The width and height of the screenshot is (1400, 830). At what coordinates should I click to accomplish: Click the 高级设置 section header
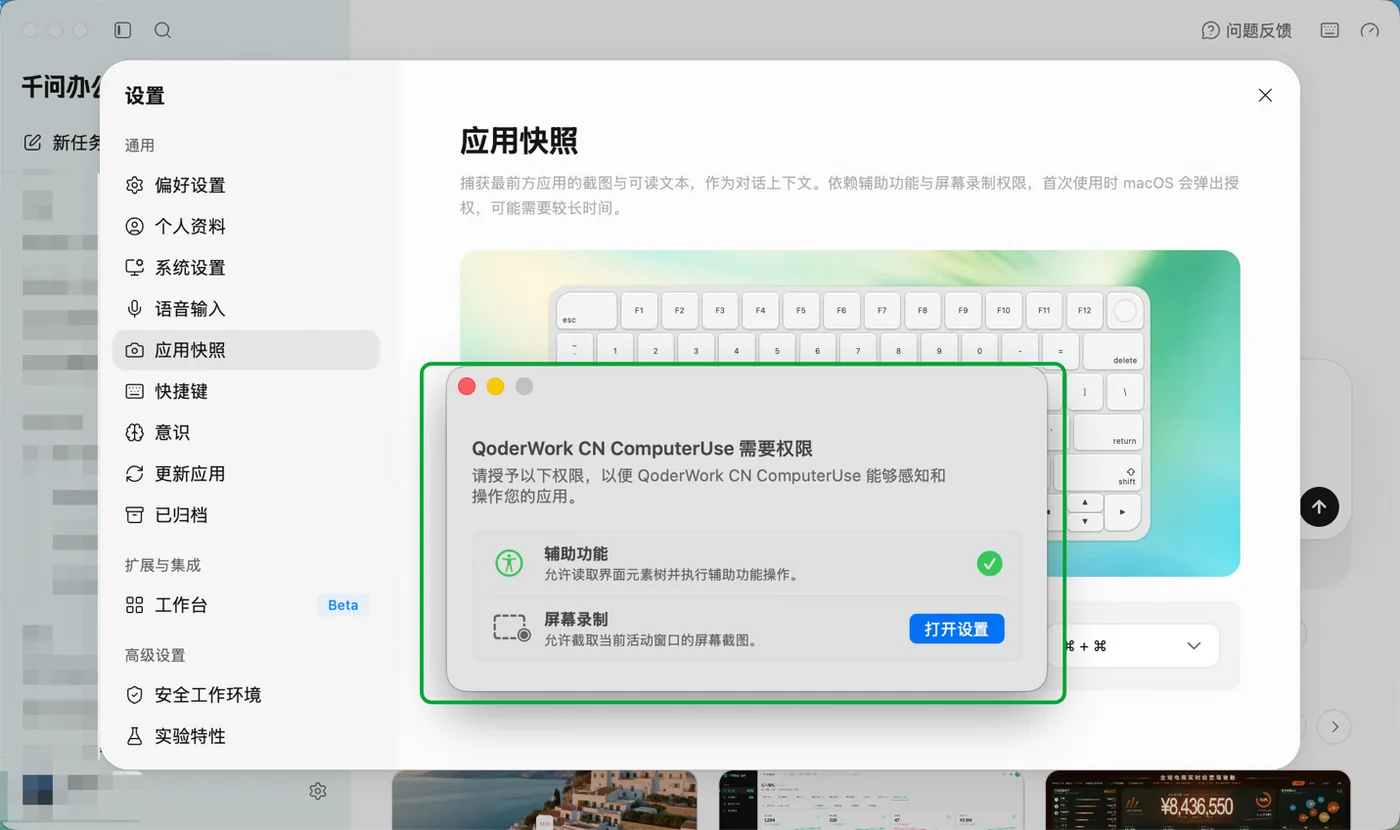pos(155,655)
